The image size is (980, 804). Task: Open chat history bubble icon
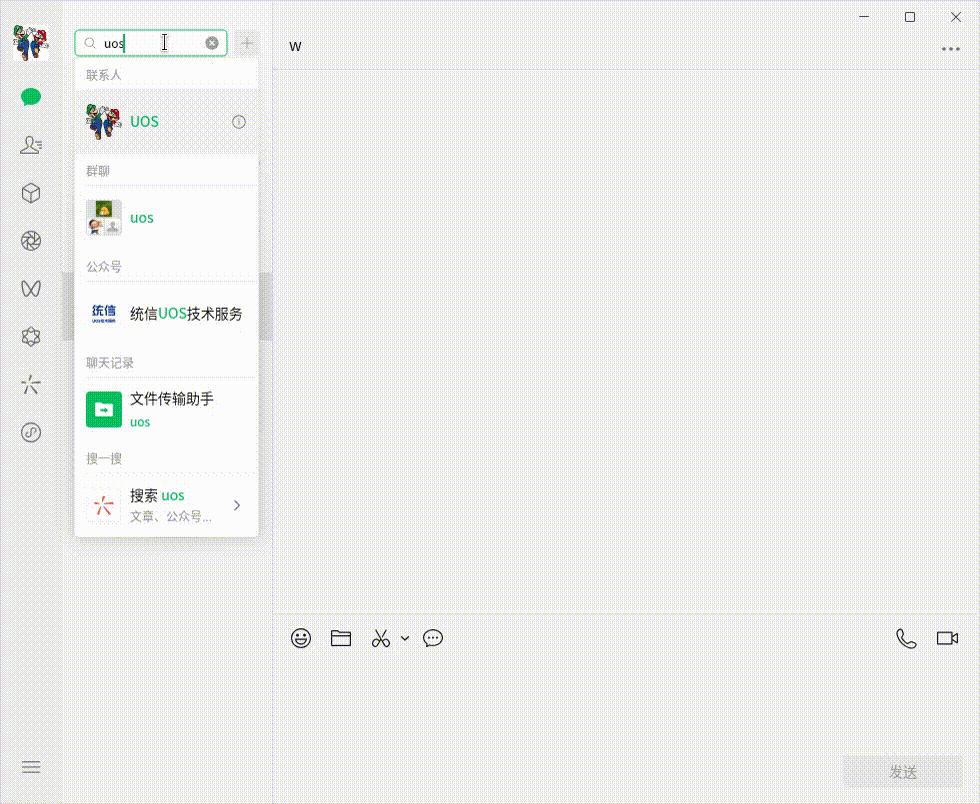[433, 638]
